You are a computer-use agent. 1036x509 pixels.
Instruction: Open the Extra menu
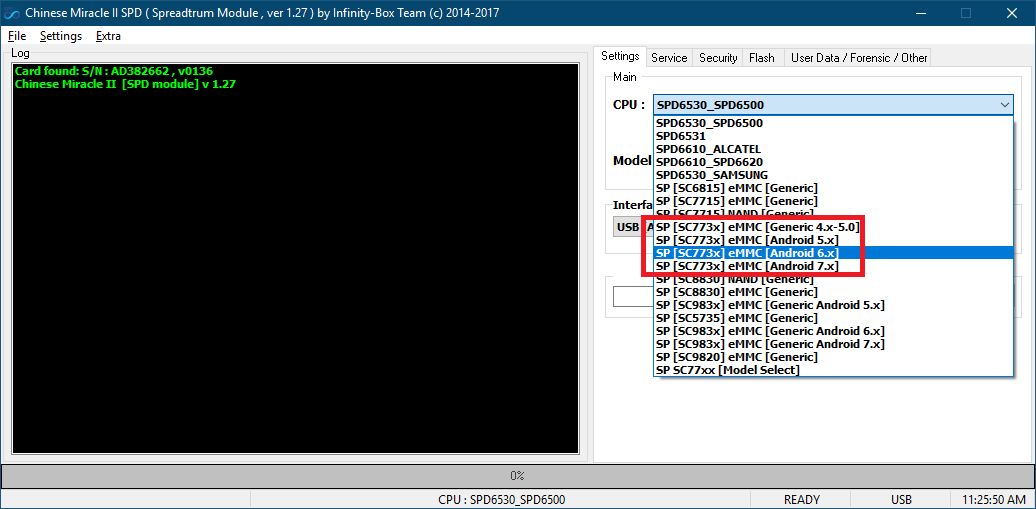click(x=108, y=36)
